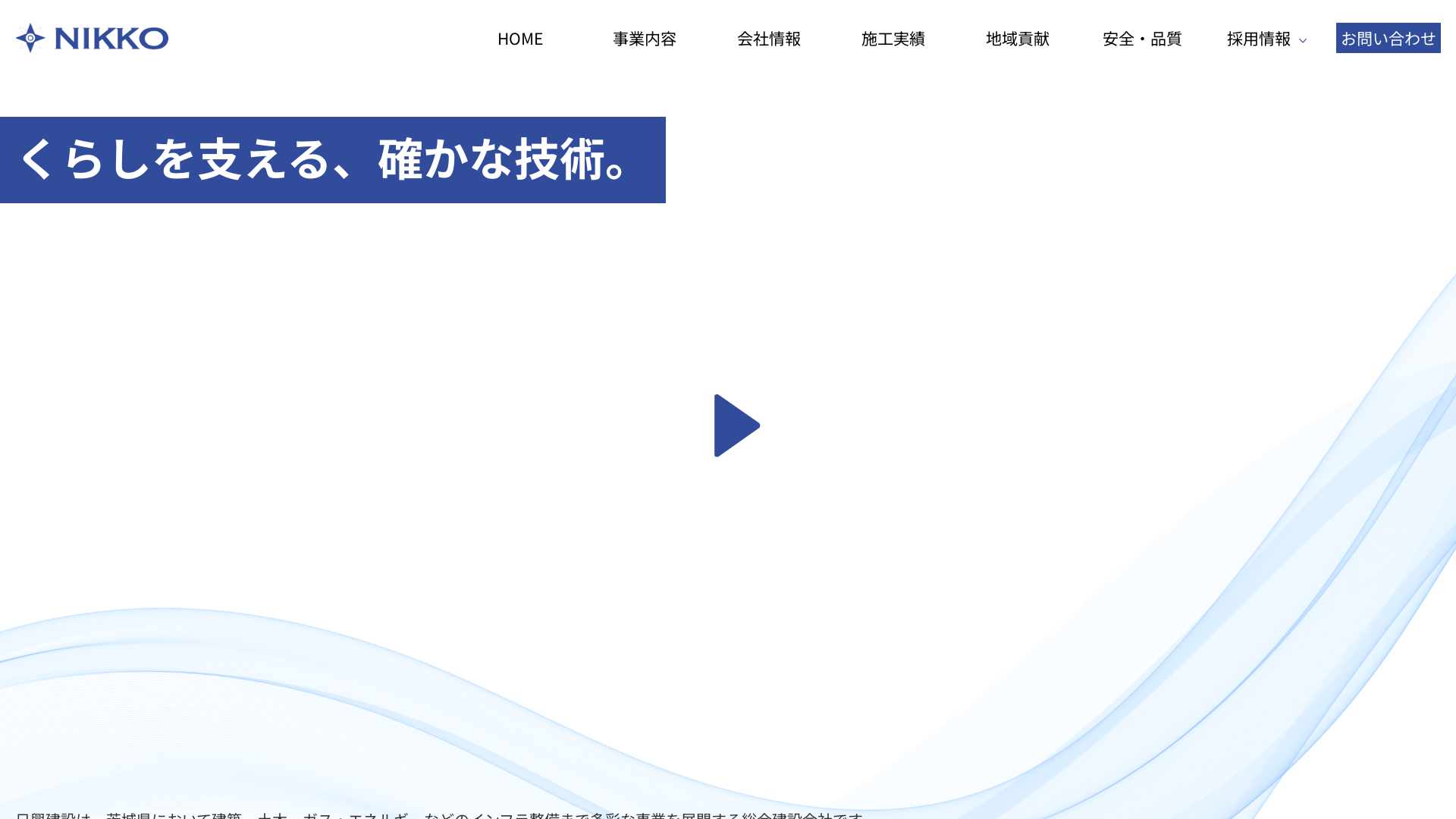Click the くらしを支える、確かな技術。 headline banner
This screenshot has width=1456, height=819.
tap(333, 160)
